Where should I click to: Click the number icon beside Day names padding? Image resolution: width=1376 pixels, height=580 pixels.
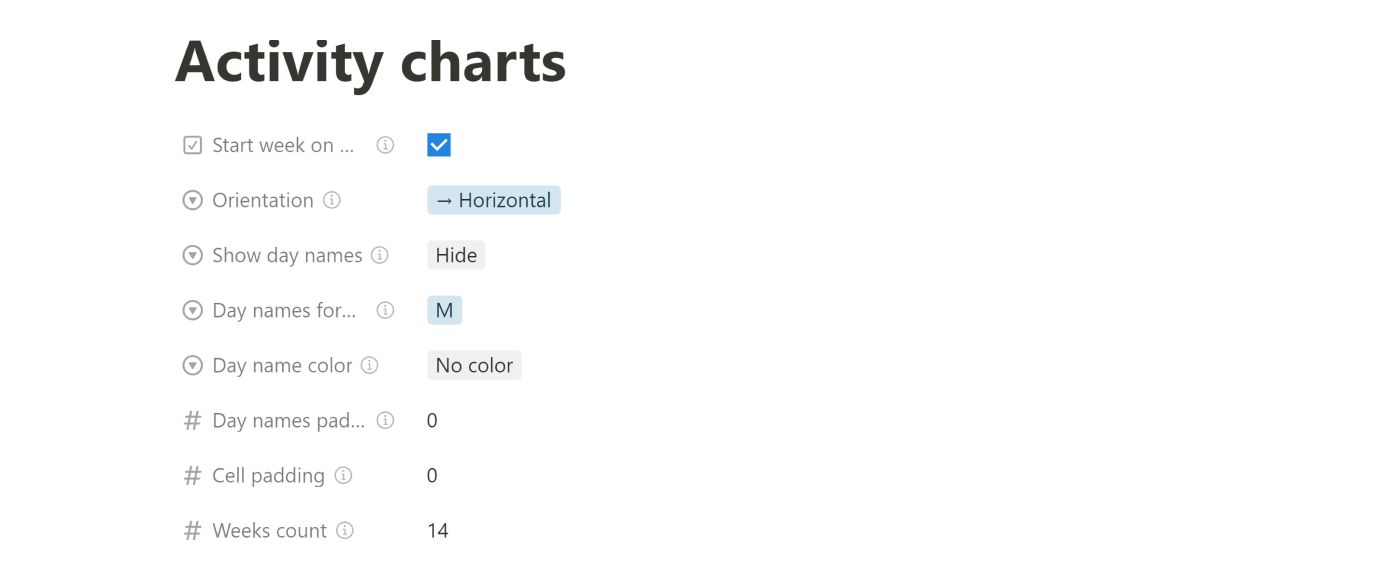coord(192,420)
